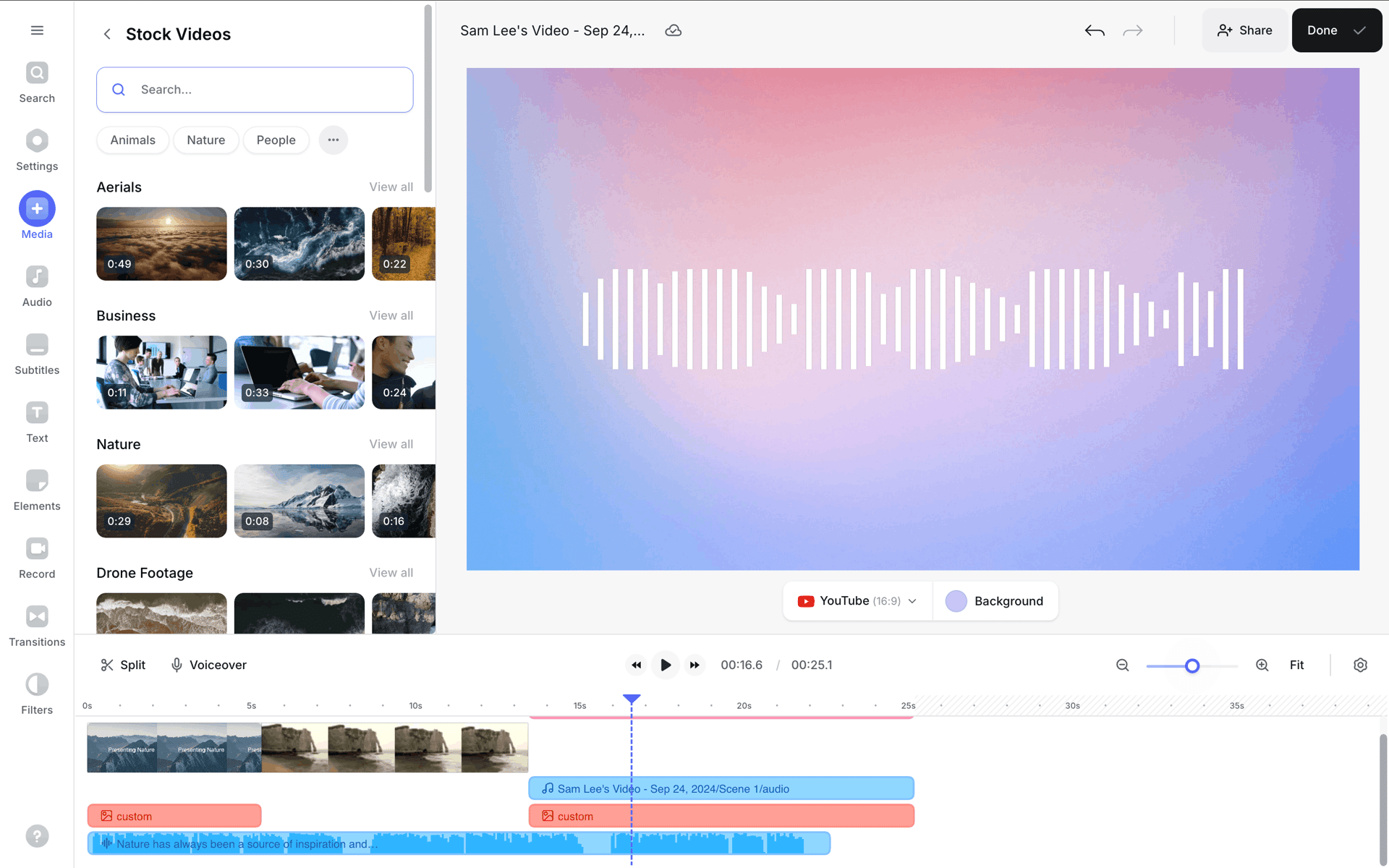The height and width of the screenshot is (868, 1389).
Task: Filter by Nature category chip
Action: [x=206, y=140]
